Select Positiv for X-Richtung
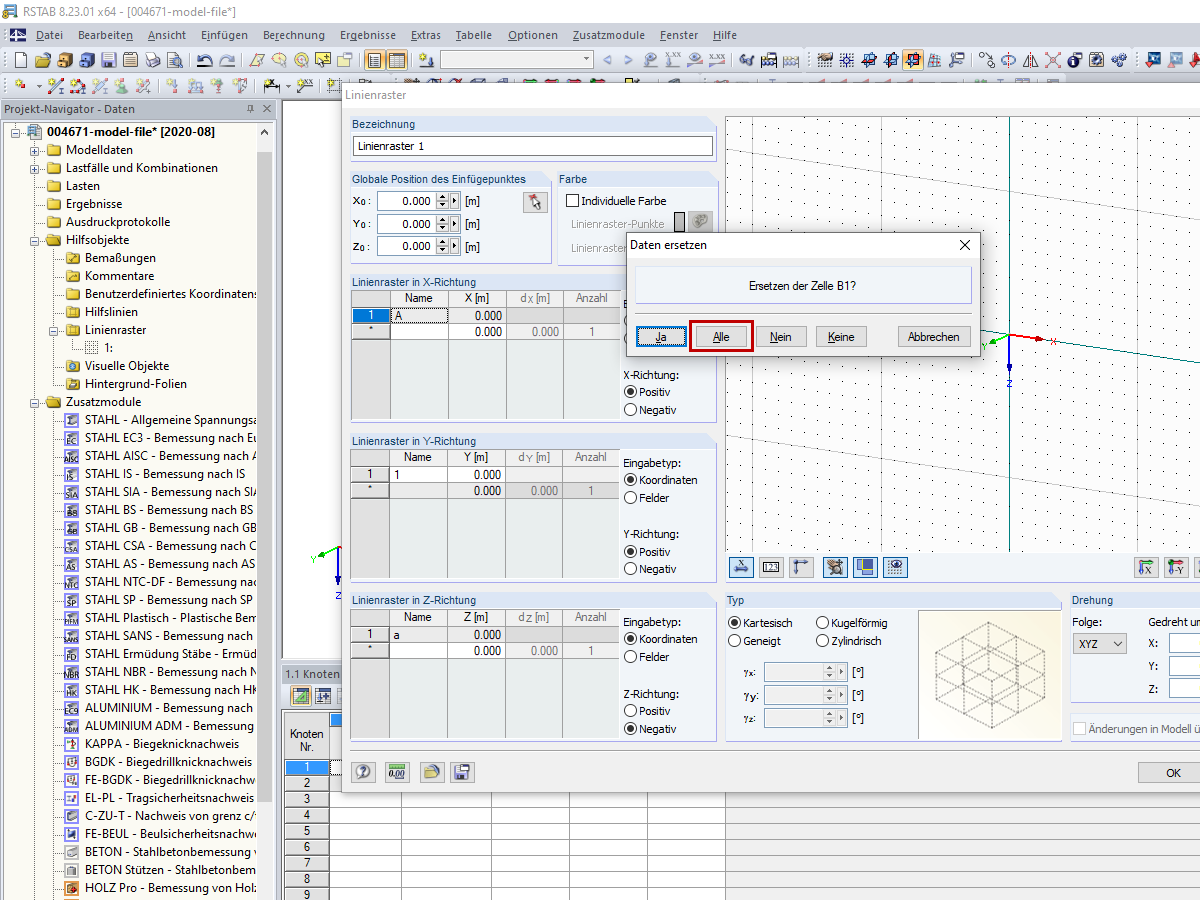The height and width of the screenshot is (900, 1200). (x=630, y=392)
